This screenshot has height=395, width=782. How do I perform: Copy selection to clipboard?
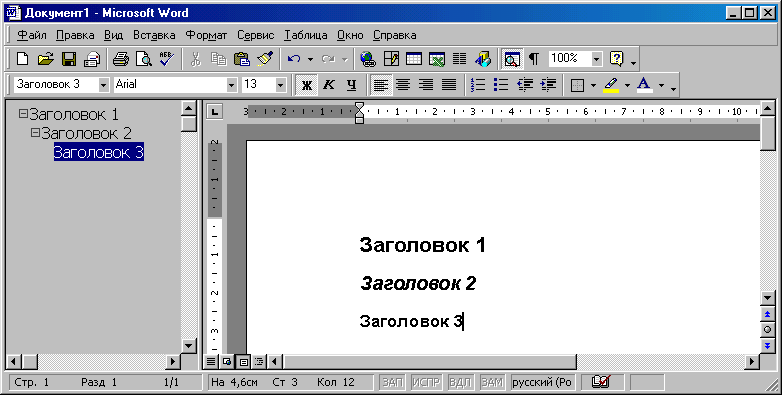(218, 59)
